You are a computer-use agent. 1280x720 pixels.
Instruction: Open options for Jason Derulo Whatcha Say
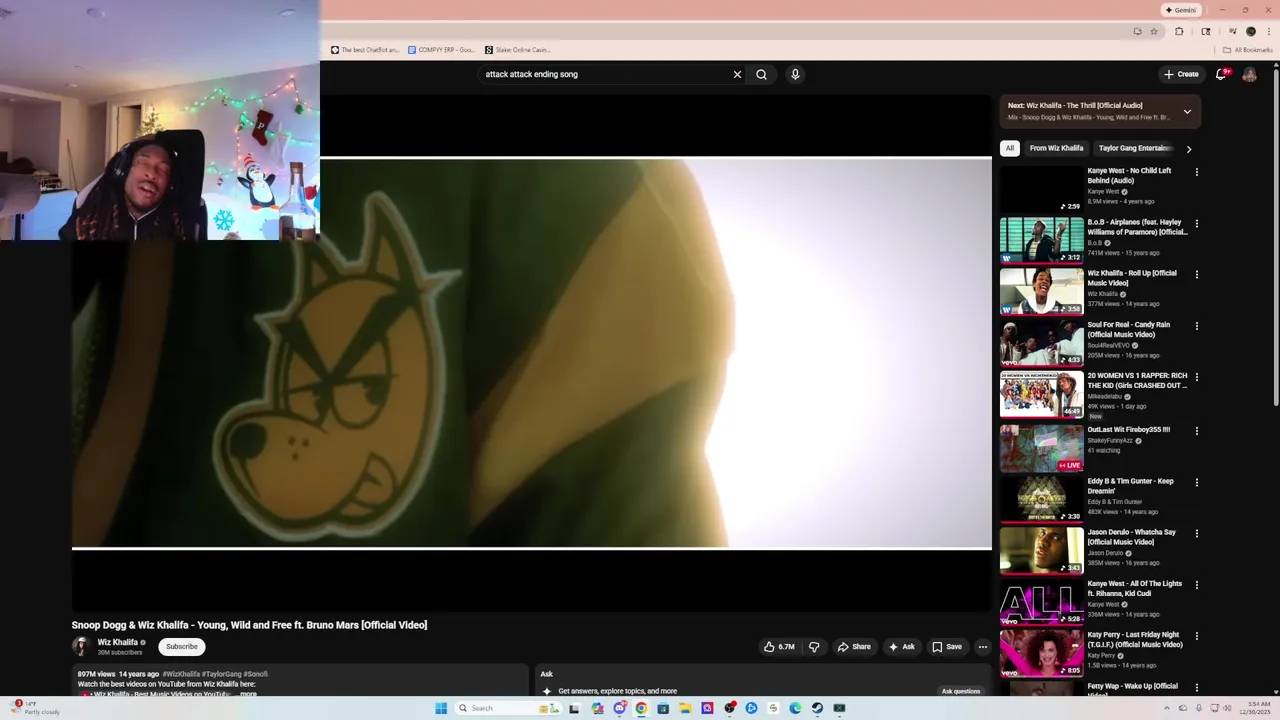point(1196,533)
